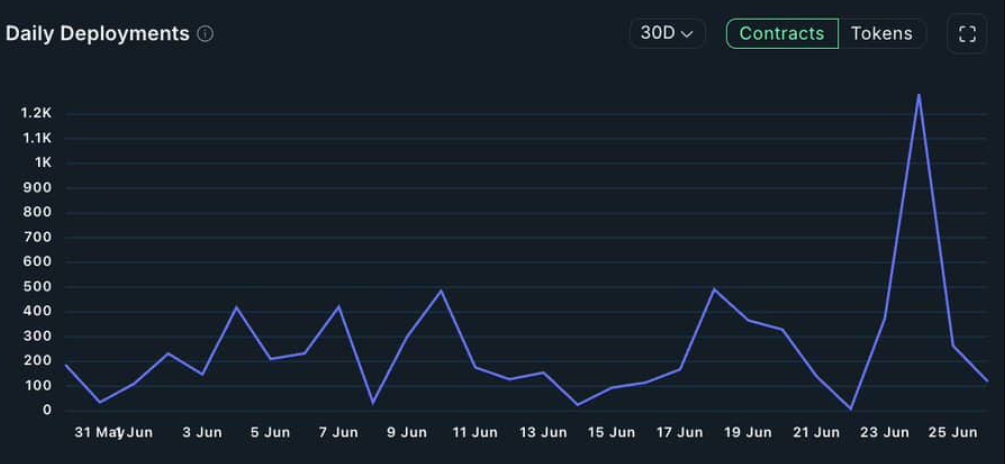
Task: Click the 17 Jun axis label
Action: (679, 433)
